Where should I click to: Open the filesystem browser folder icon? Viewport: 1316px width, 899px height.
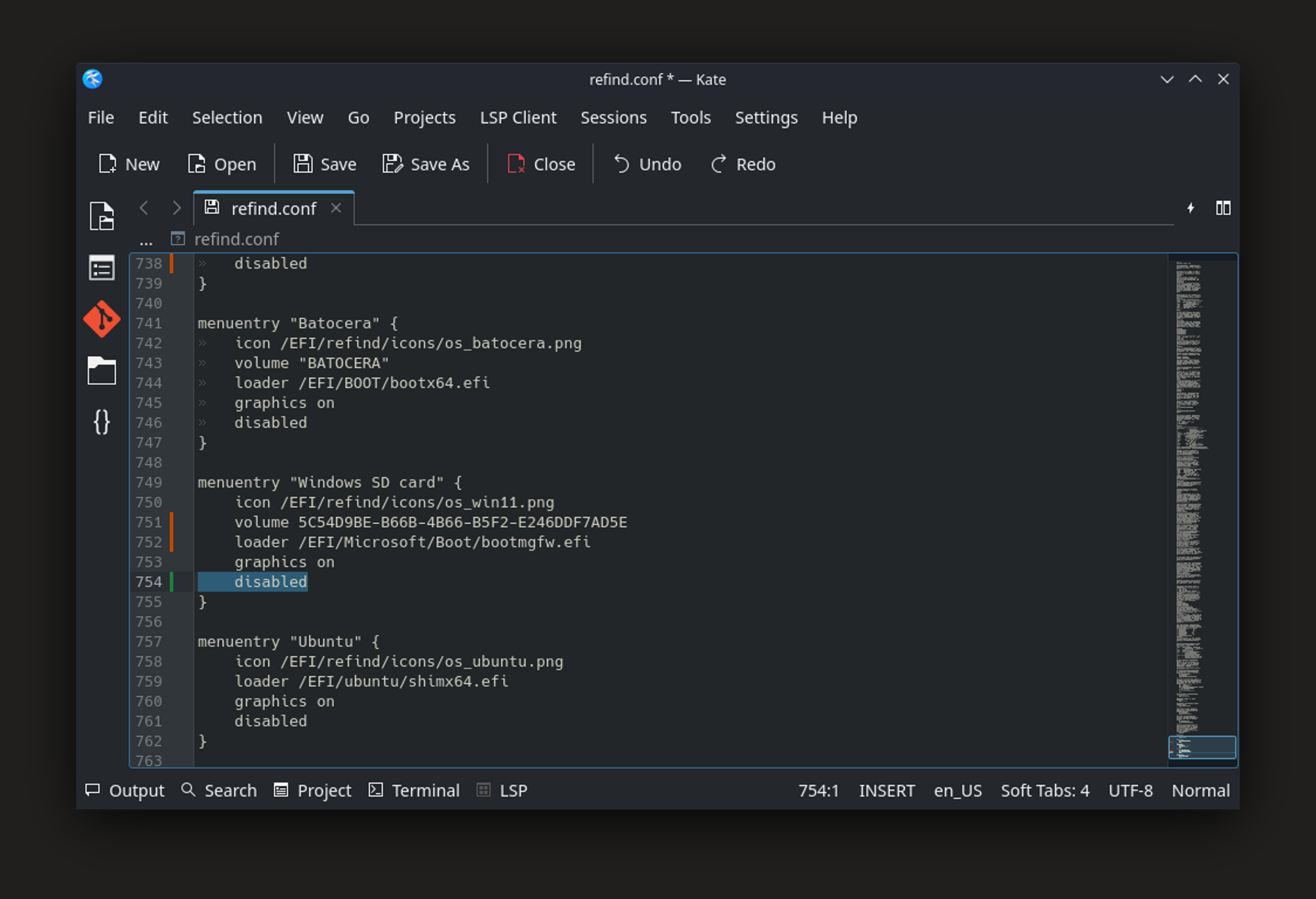pos(102,370)
